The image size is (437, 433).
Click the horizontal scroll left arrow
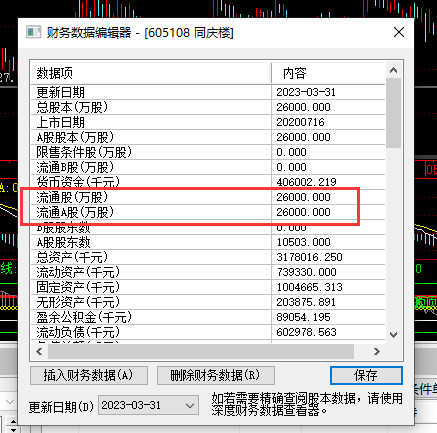(39, 351)
